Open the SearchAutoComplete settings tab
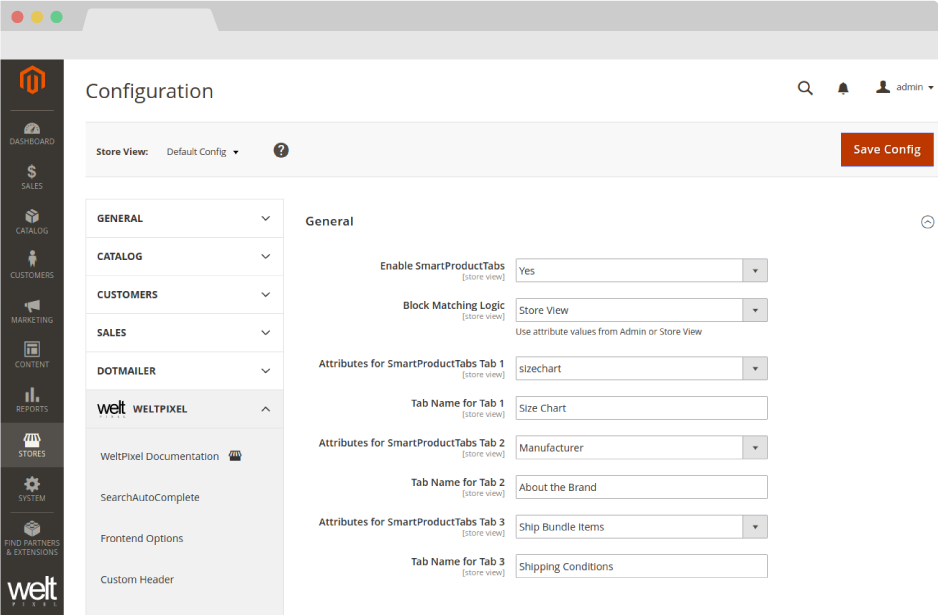This screenshot has width=938, height=615. coord(150,497)
